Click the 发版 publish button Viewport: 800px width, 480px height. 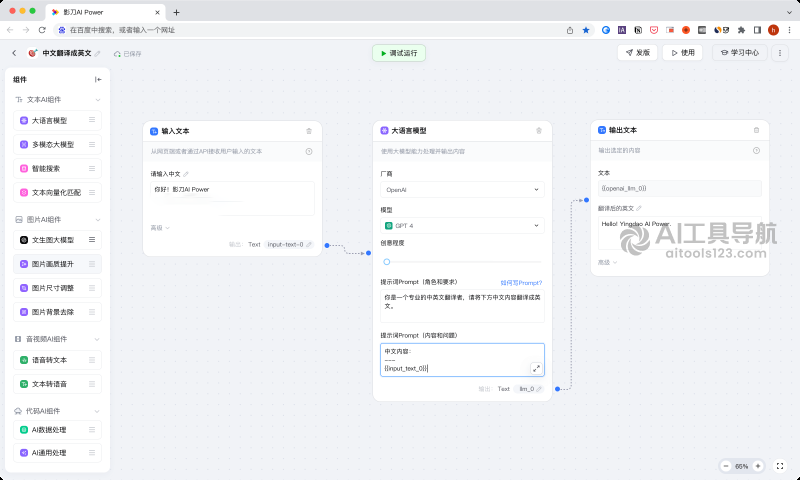637,53
